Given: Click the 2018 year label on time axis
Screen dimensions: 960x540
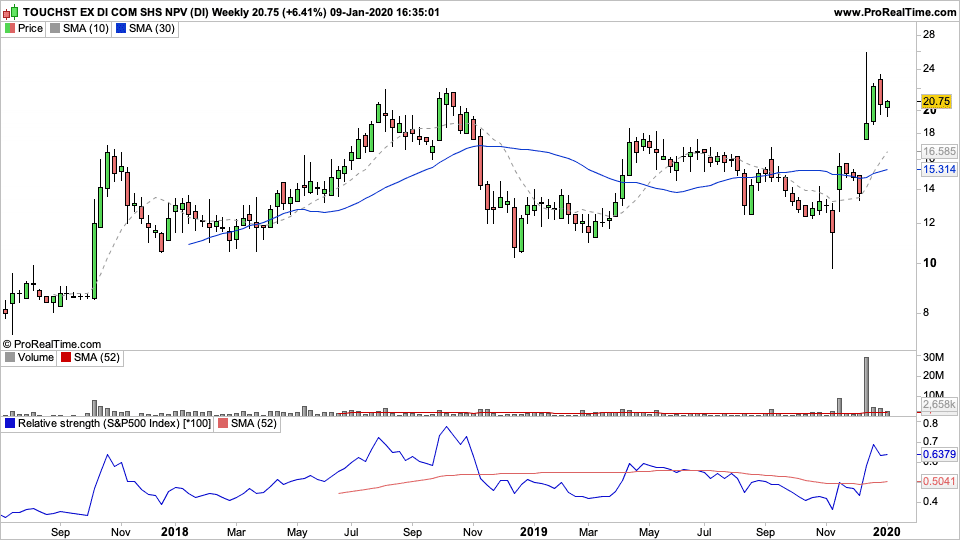Looking at the screenshot, I should [174, 532].
